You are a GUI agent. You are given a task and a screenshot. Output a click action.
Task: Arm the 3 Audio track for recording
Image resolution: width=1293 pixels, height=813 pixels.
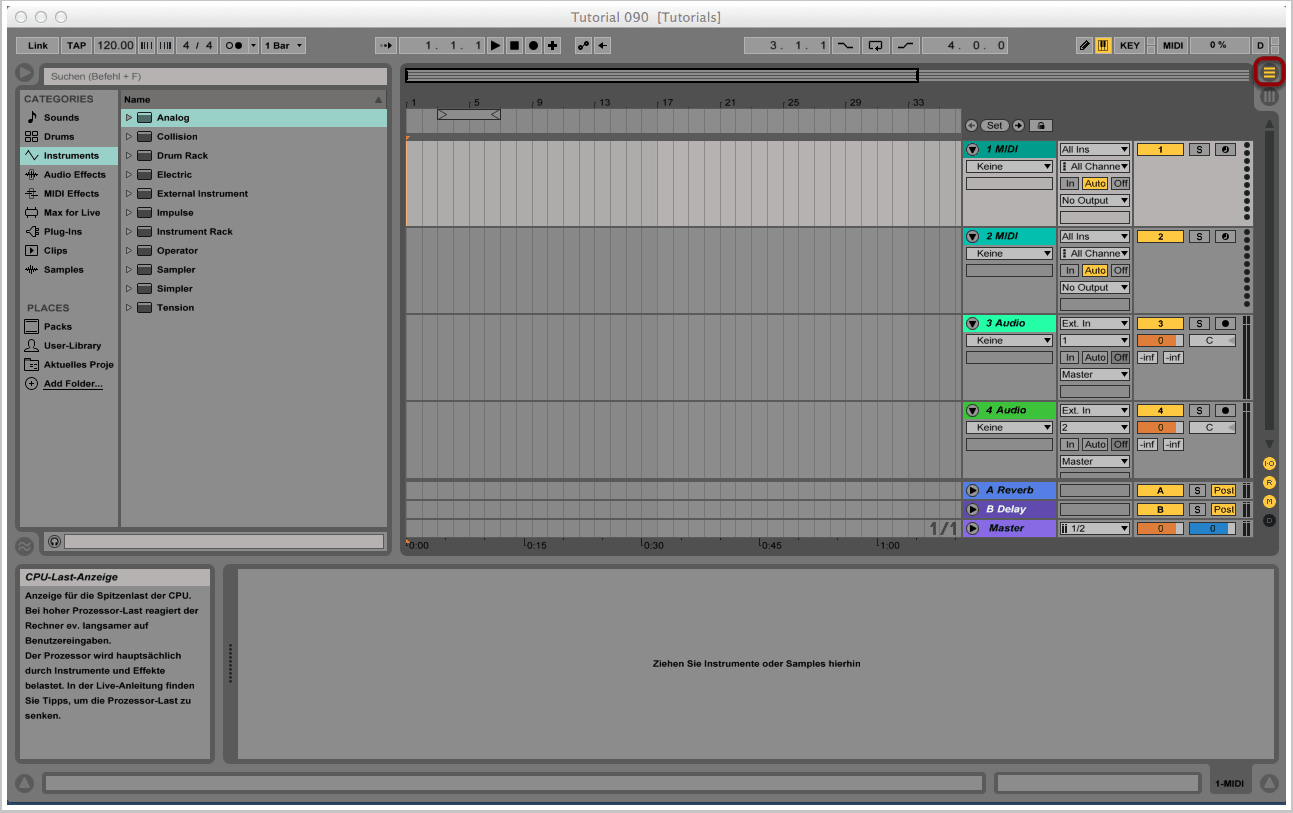[1225, 324]
